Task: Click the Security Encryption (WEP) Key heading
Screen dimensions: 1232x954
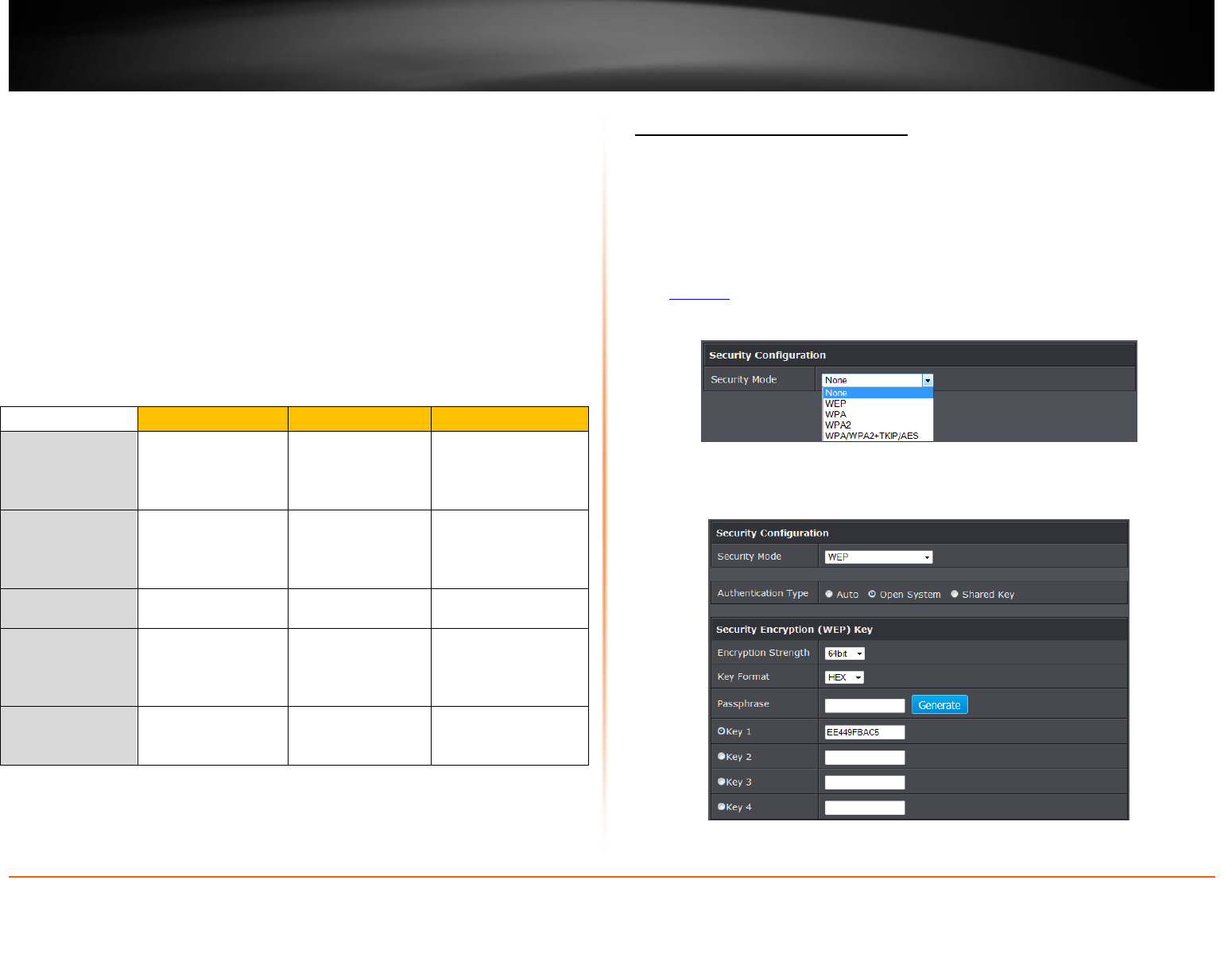Action: click(x=794, y=630)
